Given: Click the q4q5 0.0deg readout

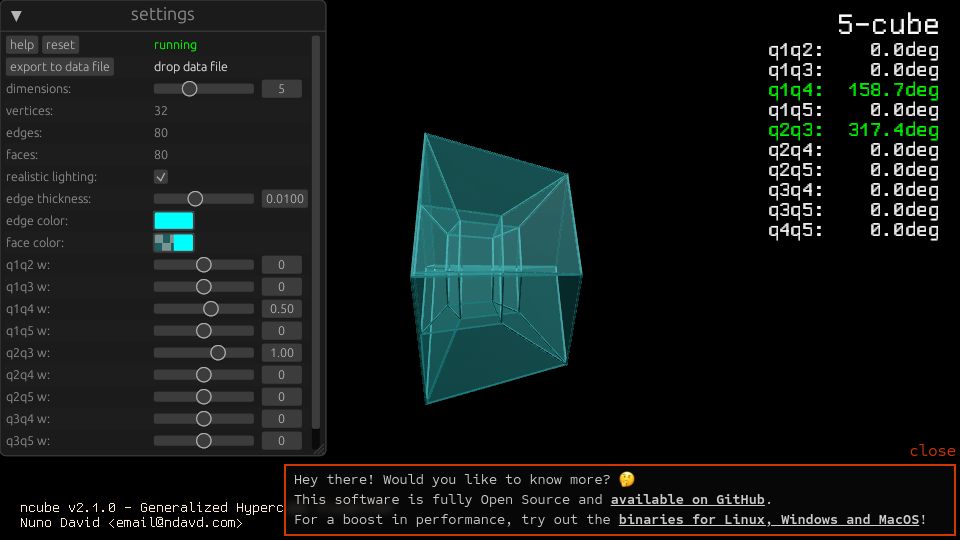Looking at the screenshot, I should [853, 230].
